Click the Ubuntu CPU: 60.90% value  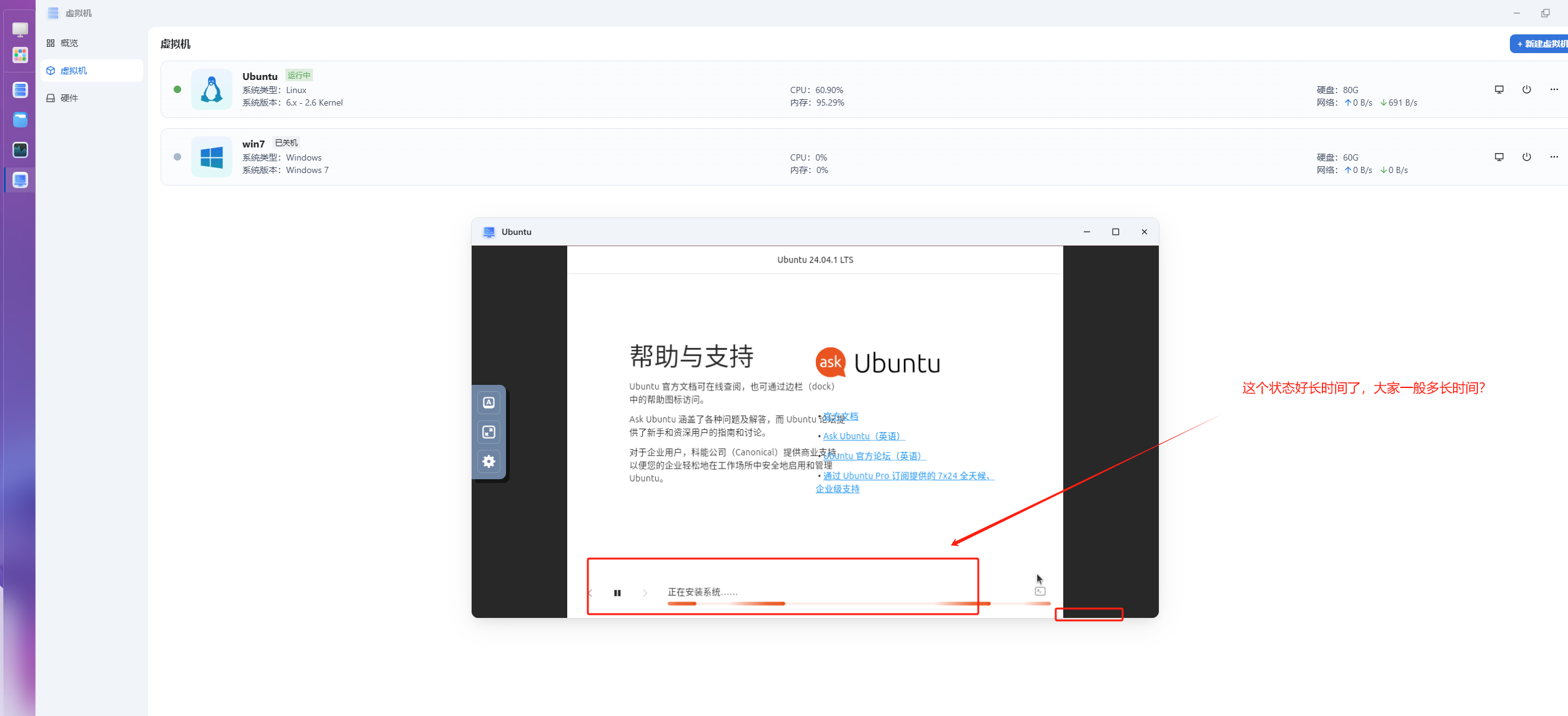816,90
